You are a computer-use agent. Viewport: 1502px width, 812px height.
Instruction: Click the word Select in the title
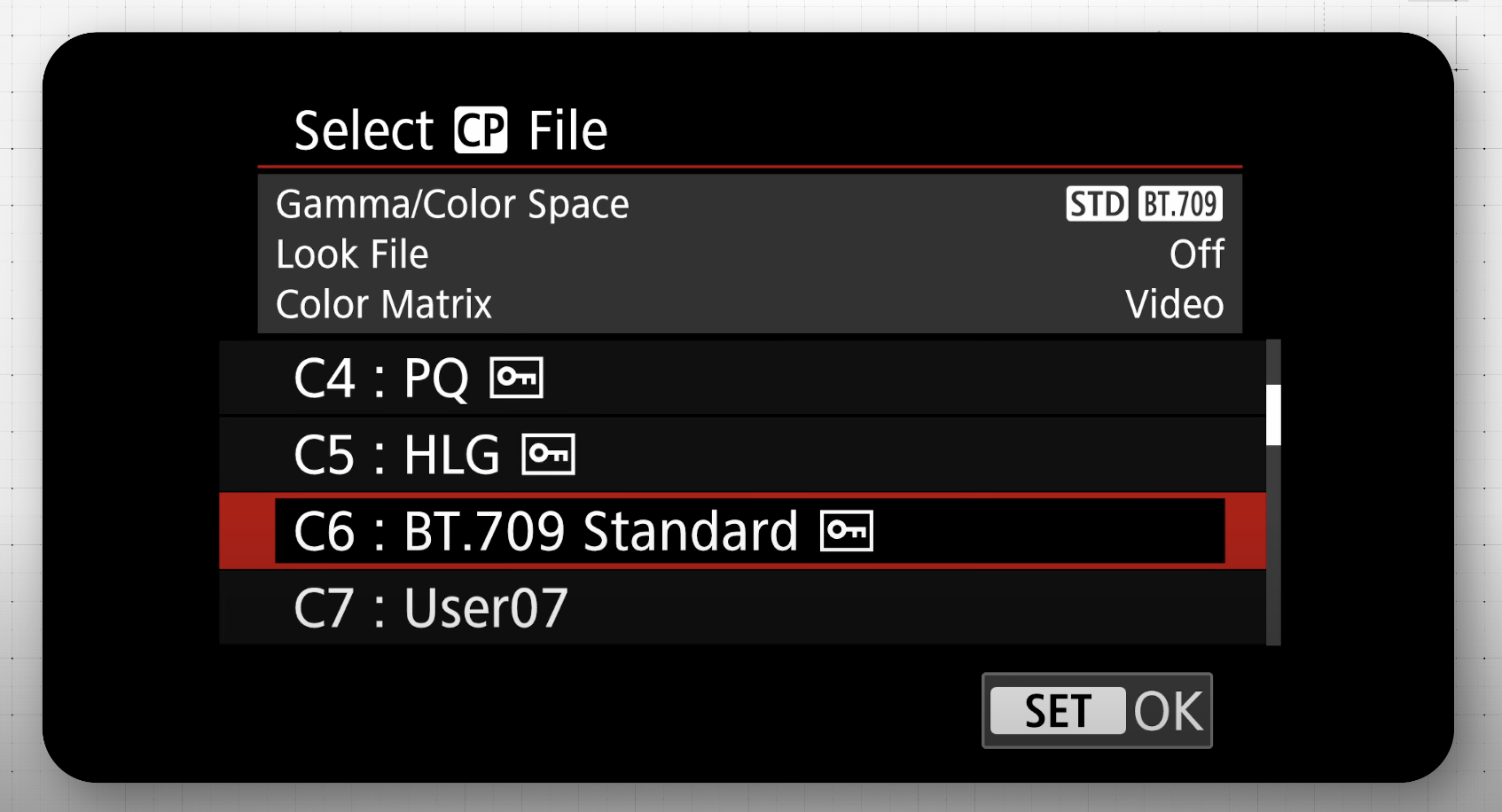pyautogui.click(x=364, y=131)
